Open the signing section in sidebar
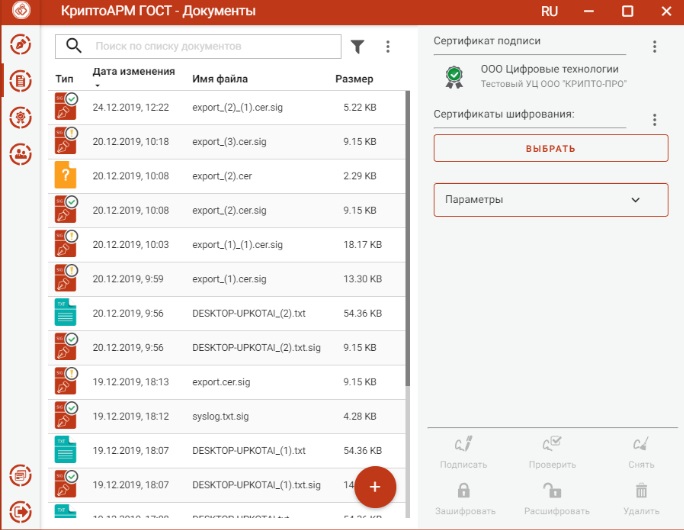This screenshot has width=684, height=530. pos(19,44)
